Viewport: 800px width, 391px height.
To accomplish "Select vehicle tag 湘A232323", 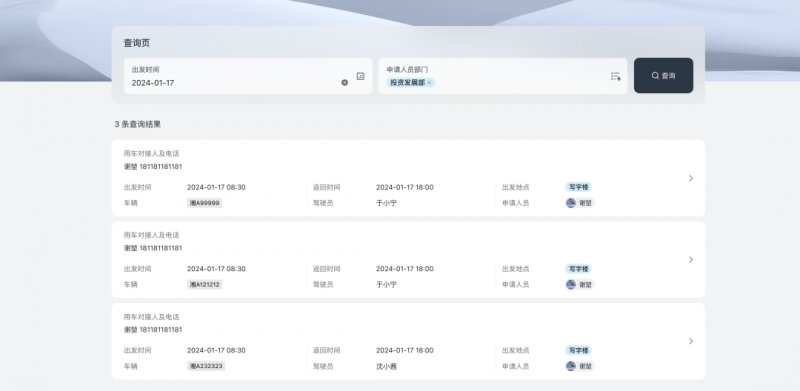I will click(206, 366).
